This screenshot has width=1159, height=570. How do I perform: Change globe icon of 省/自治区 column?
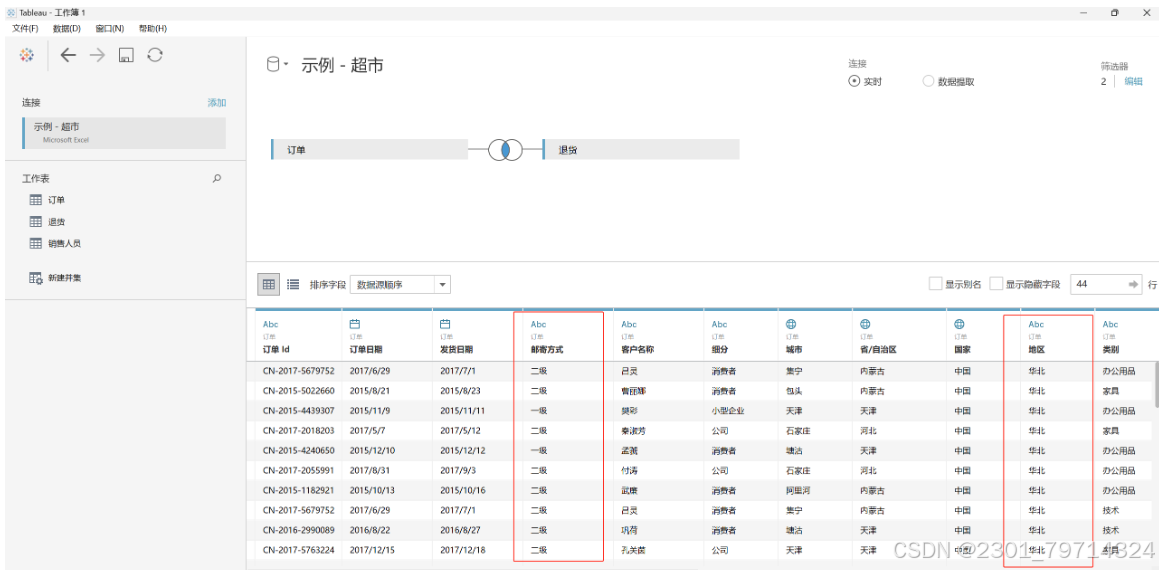866,324
